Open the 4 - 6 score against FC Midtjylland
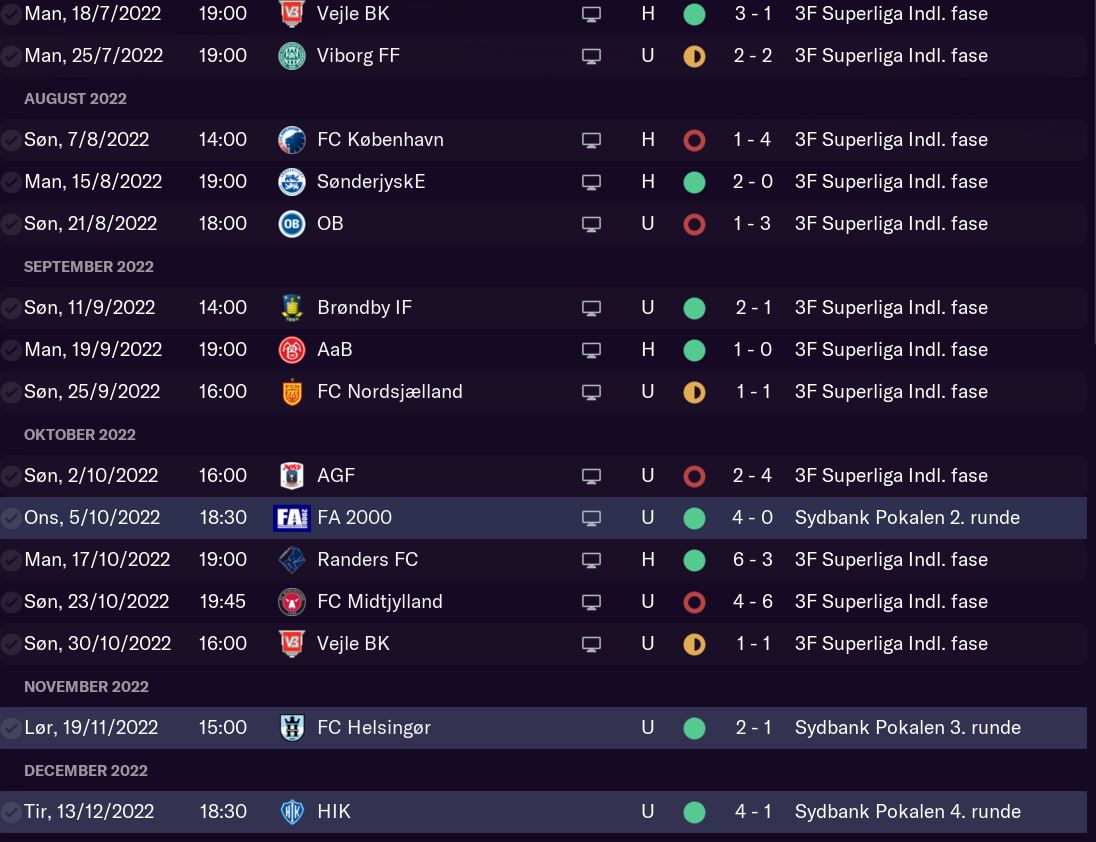The image size is (1096, 842). [x=752, y=602]
